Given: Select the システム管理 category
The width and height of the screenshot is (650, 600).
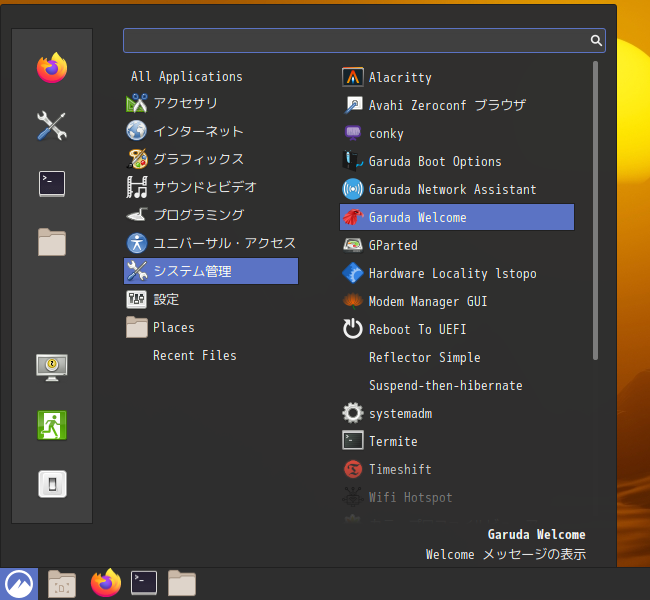Looking at the screenshot, I should point(211,271).
